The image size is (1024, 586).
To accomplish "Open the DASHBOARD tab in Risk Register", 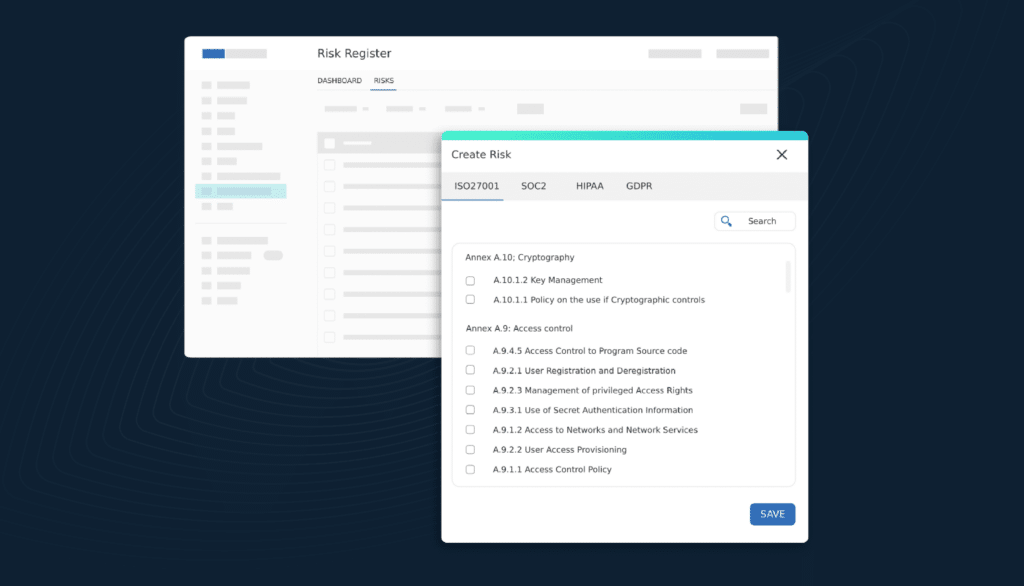I will (x=340, y=80).
